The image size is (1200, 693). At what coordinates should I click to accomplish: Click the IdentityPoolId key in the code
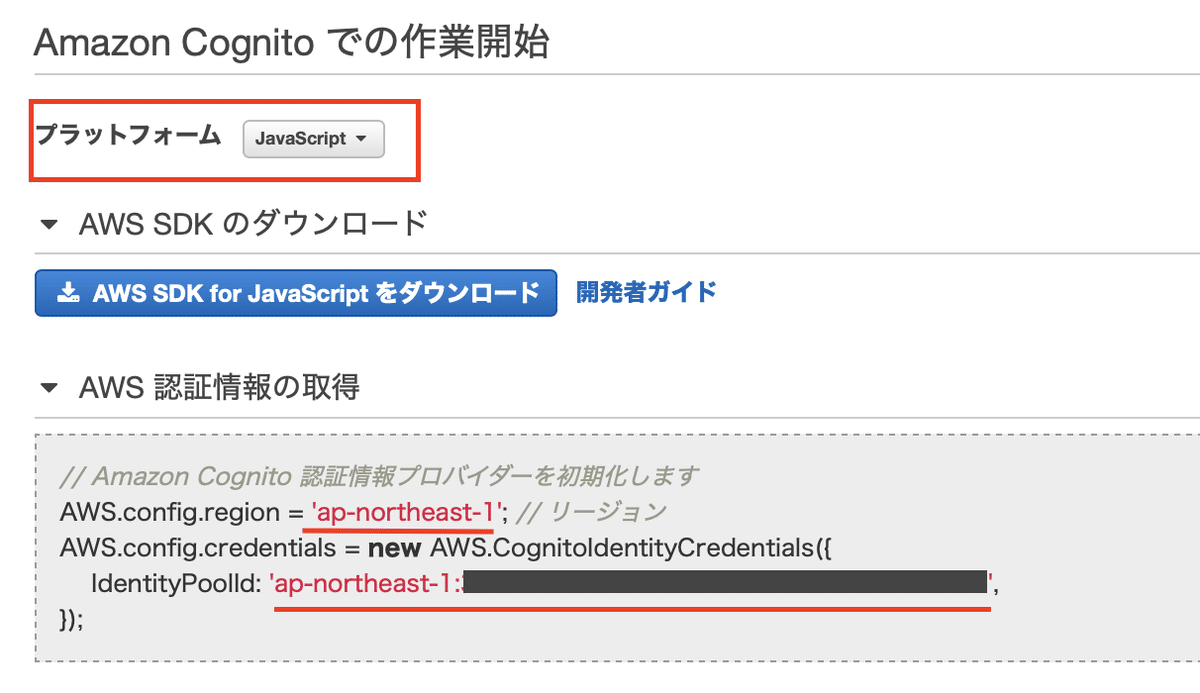177,583
